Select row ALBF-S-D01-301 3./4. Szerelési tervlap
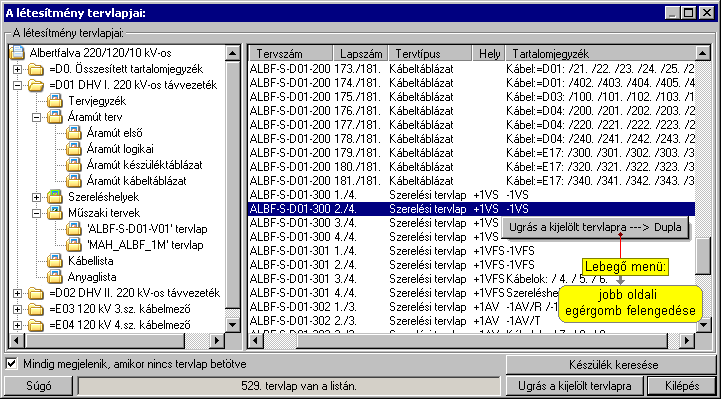Screen dimensions: 721x399 471,279
